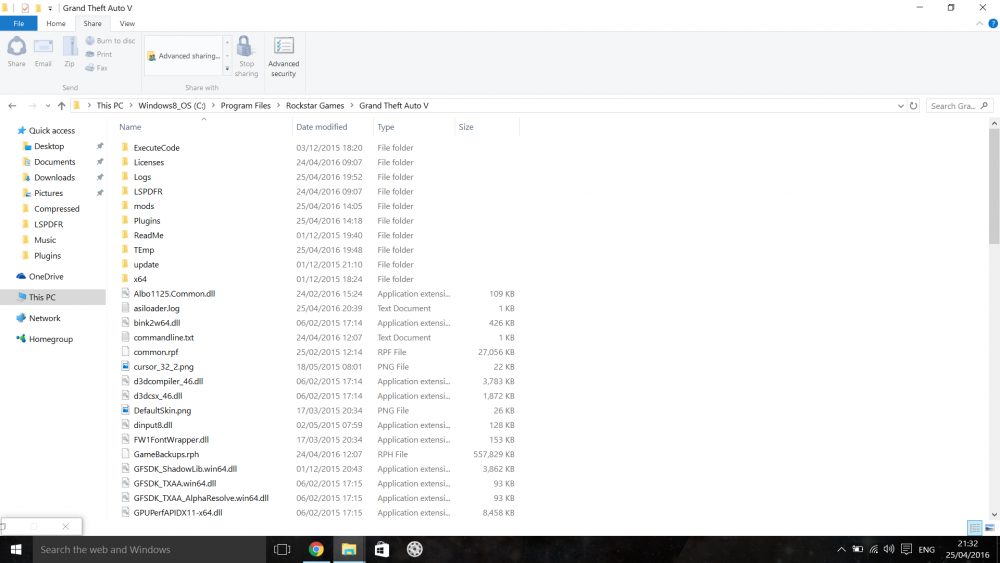The image size is (1000, 563).
Task: Select DefaultSkin.png file
Action: 162,411
